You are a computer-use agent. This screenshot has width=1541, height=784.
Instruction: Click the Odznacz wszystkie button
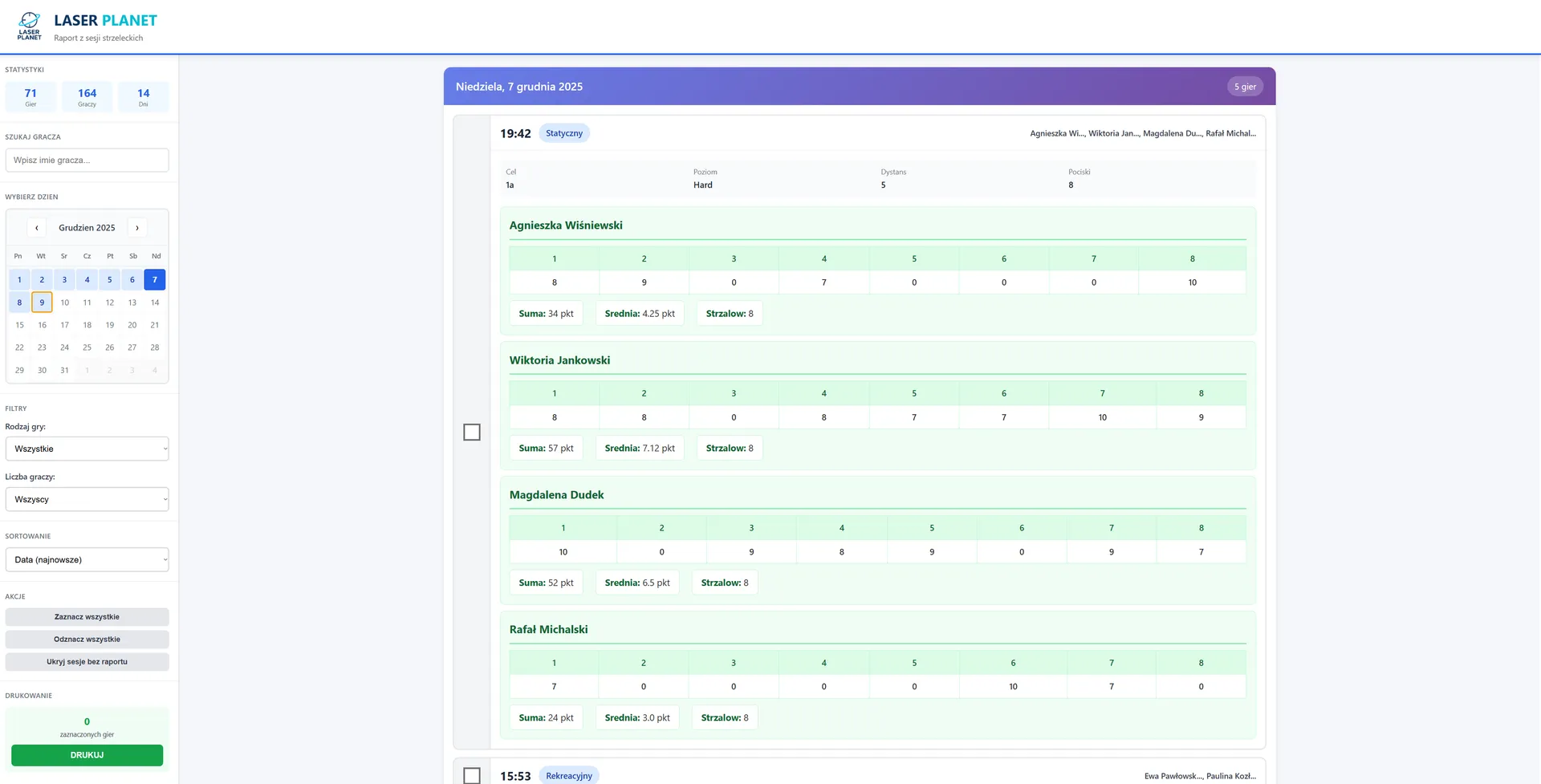[87, 640]
